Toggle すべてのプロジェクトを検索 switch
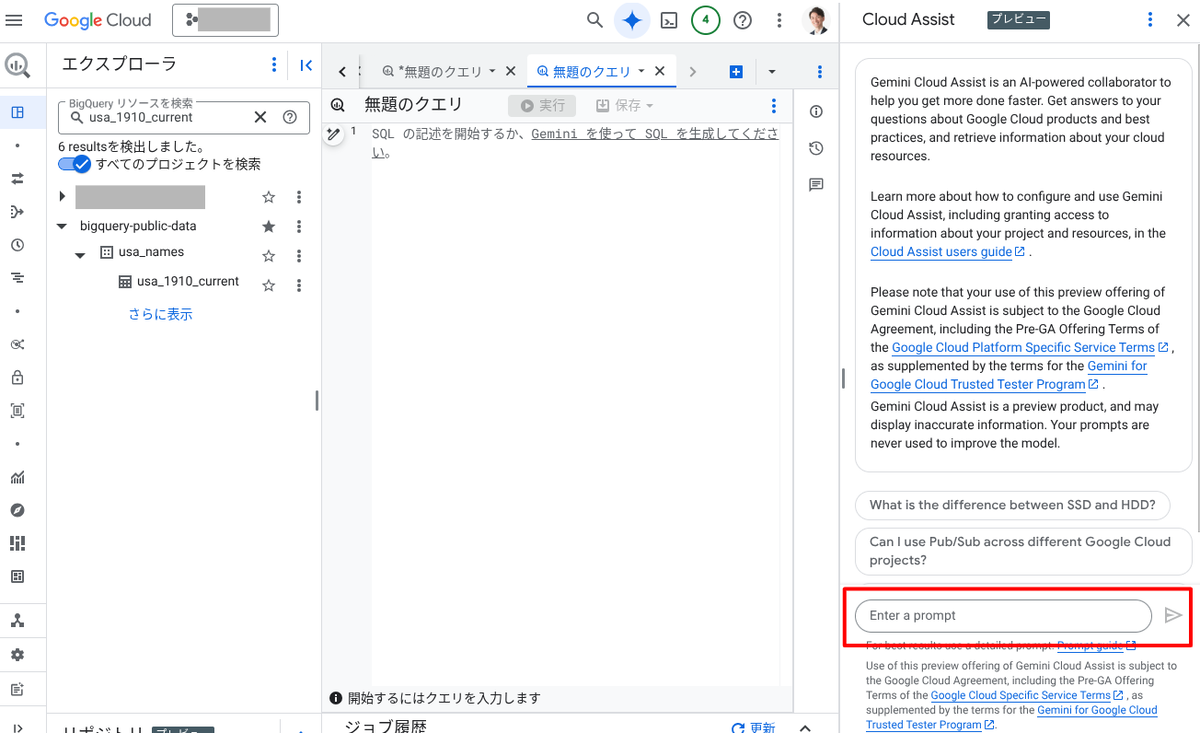This screenshot has height=733, width=1200. (x=75, y=164)
